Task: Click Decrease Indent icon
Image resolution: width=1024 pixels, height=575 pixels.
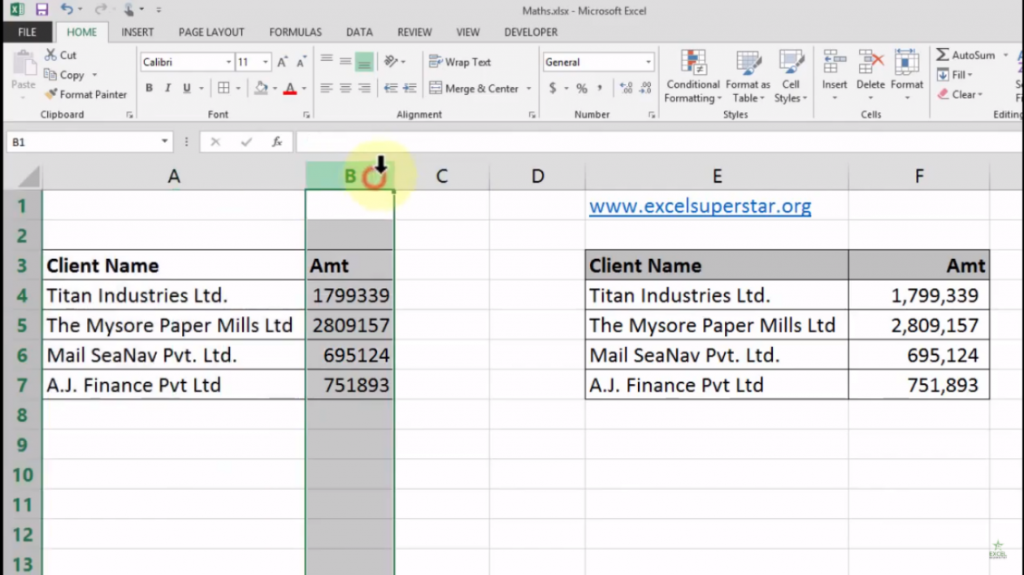Action: tap(391, 88)
